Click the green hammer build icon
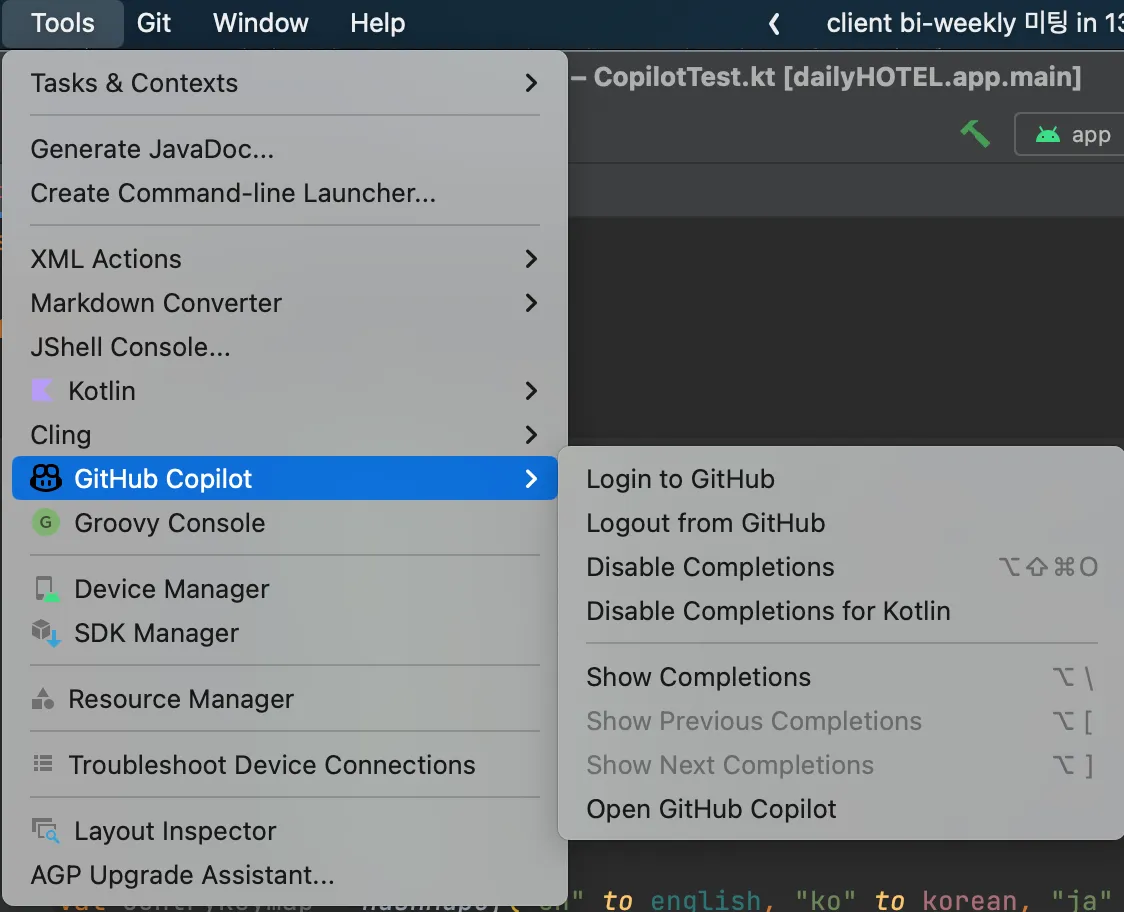Image resolution: width=1124 pixels, height=912 pixels. pos(975,133)
